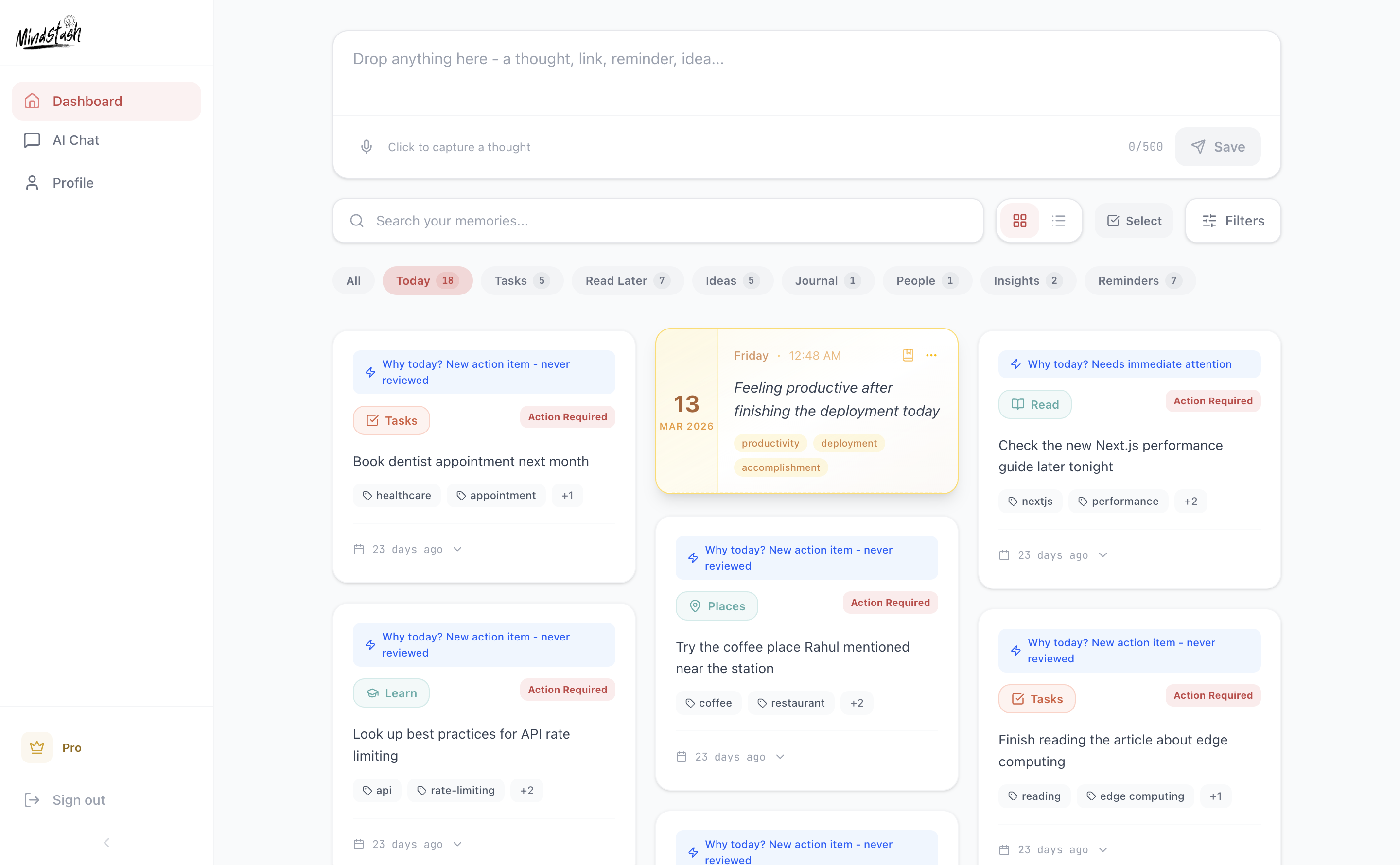Image resolution: width=1400 pixels, height=865 pixels.
Task: Click the Search your memories field
Action: pos(658,221)
